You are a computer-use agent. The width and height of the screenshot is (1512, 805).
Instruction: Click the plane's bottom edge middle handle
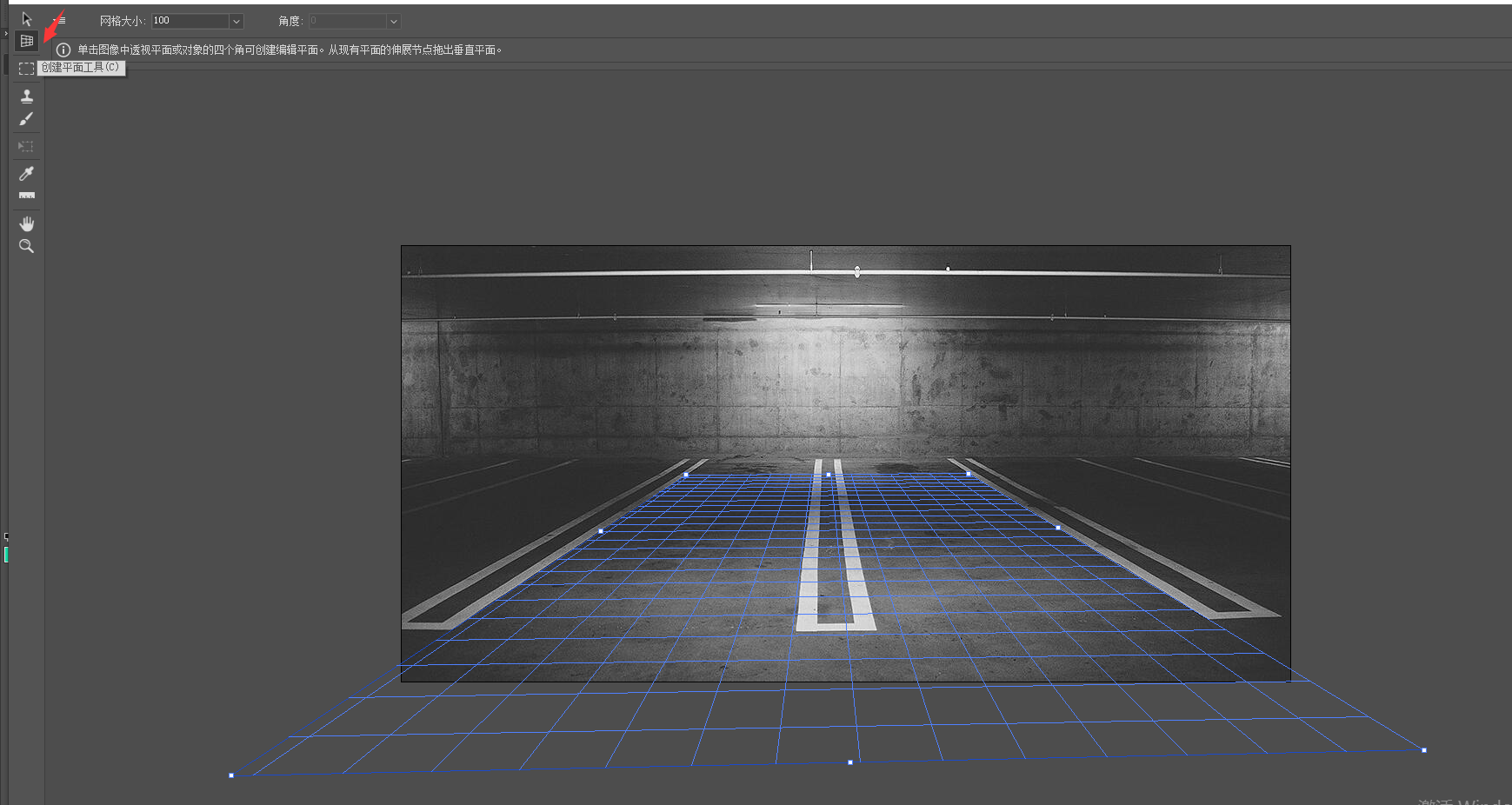tap(849, 762)
